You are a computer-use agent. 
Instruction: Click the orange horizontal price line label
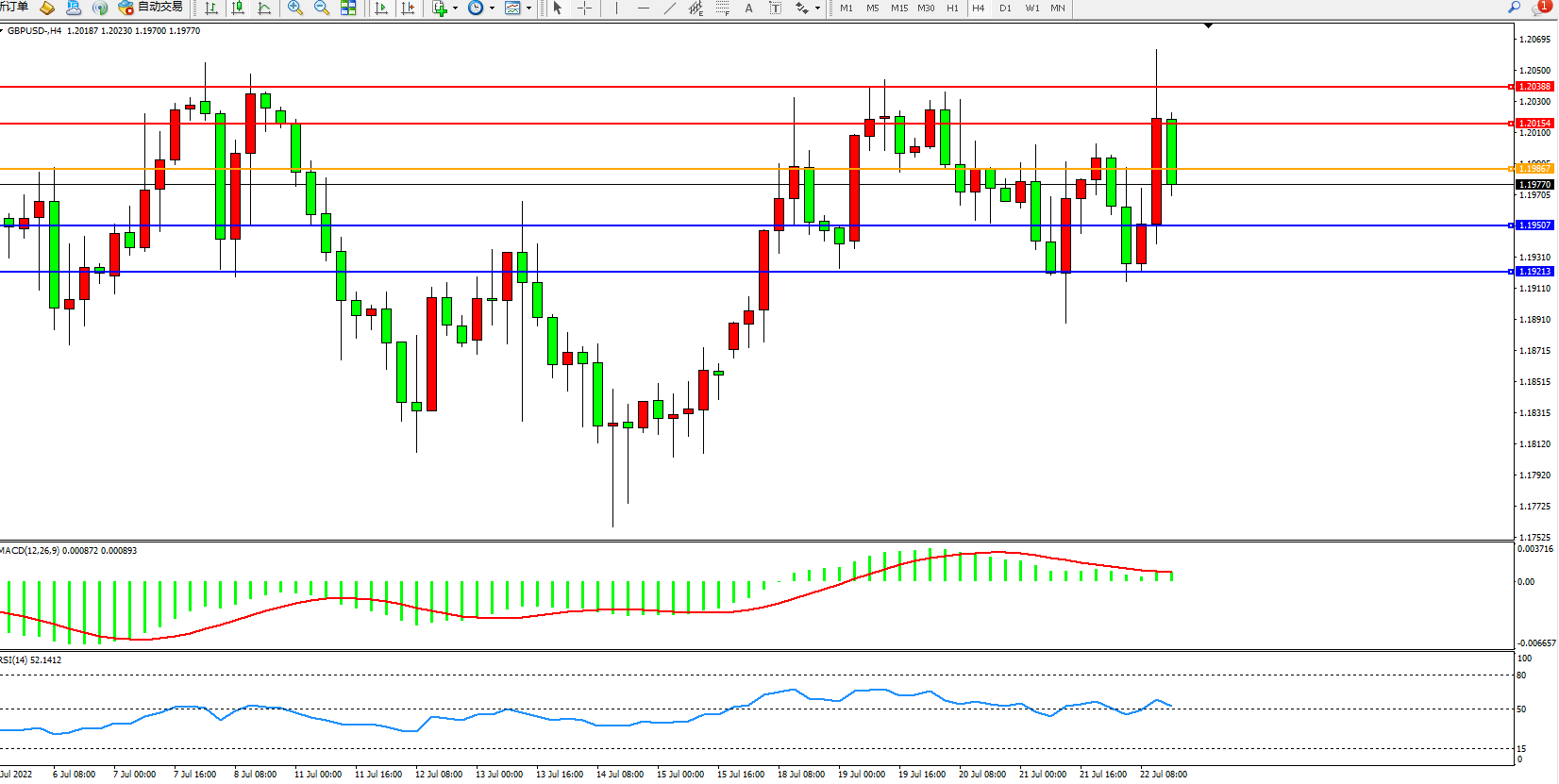pyautogui.click(x=1534, y=169)
